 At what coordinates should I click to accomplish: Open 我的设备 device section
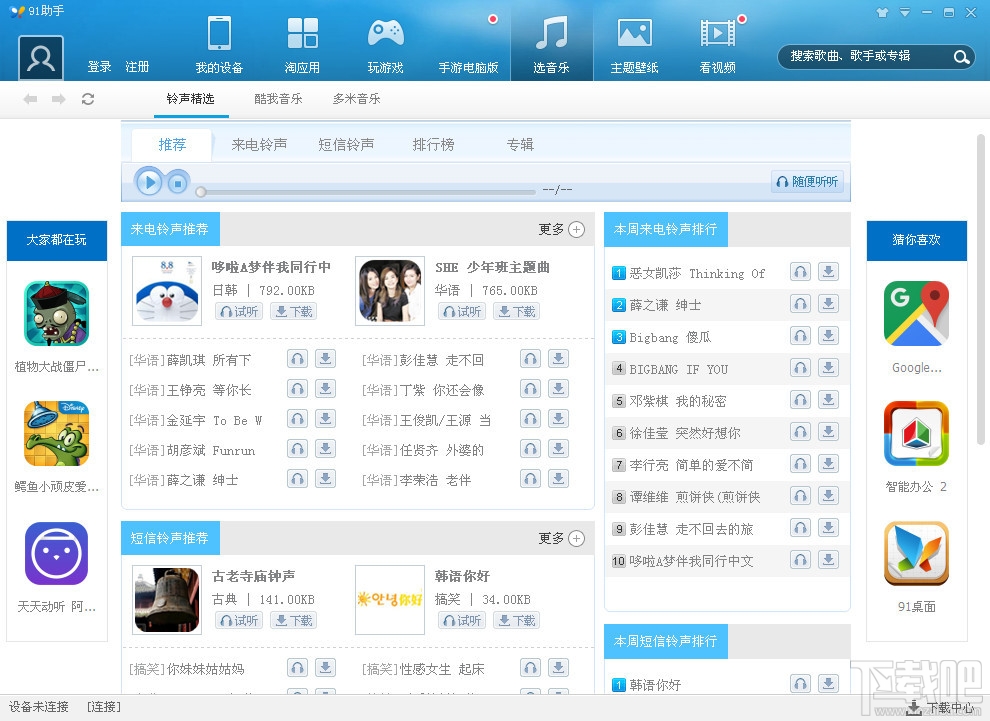coord(219,44)
